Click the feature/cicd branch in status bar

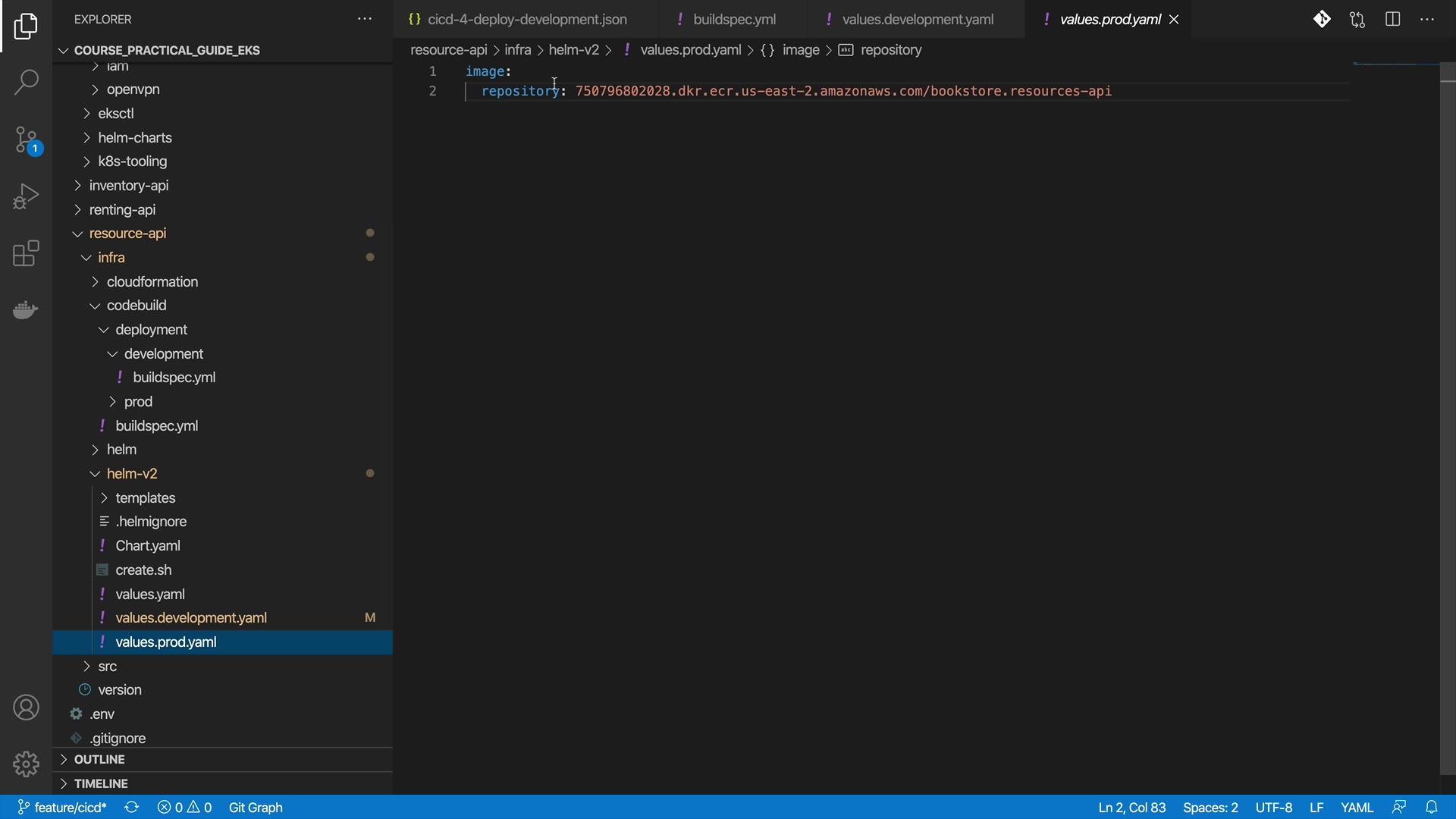[x=64, y=808]
